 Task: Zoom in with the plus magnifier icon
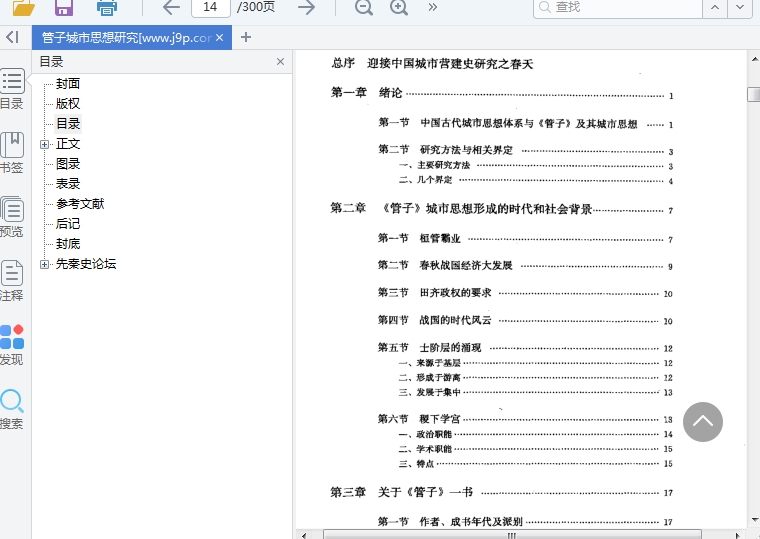click(x=399, y=7)
